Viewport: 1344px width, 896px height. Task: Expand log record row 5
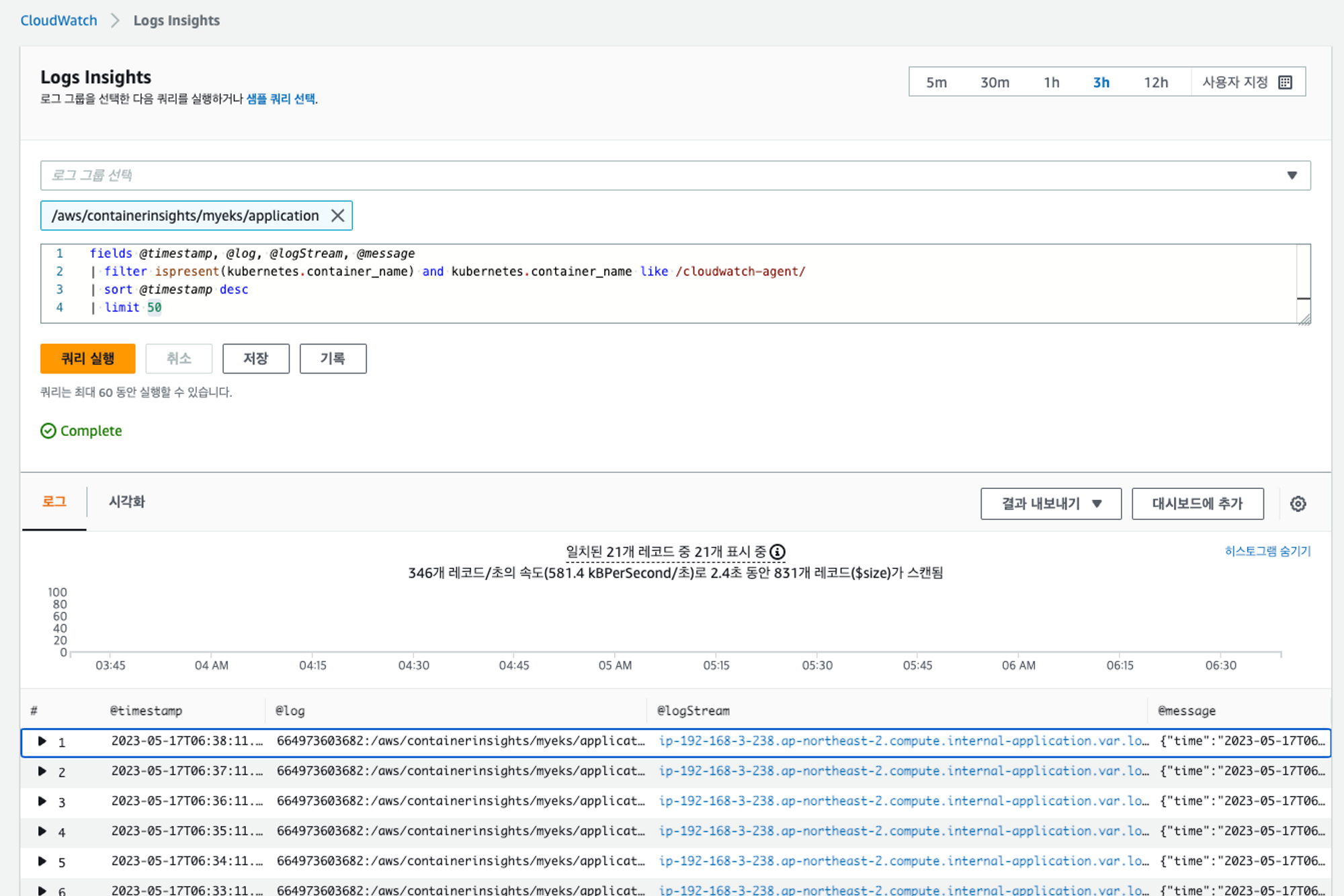pos(42,861)
